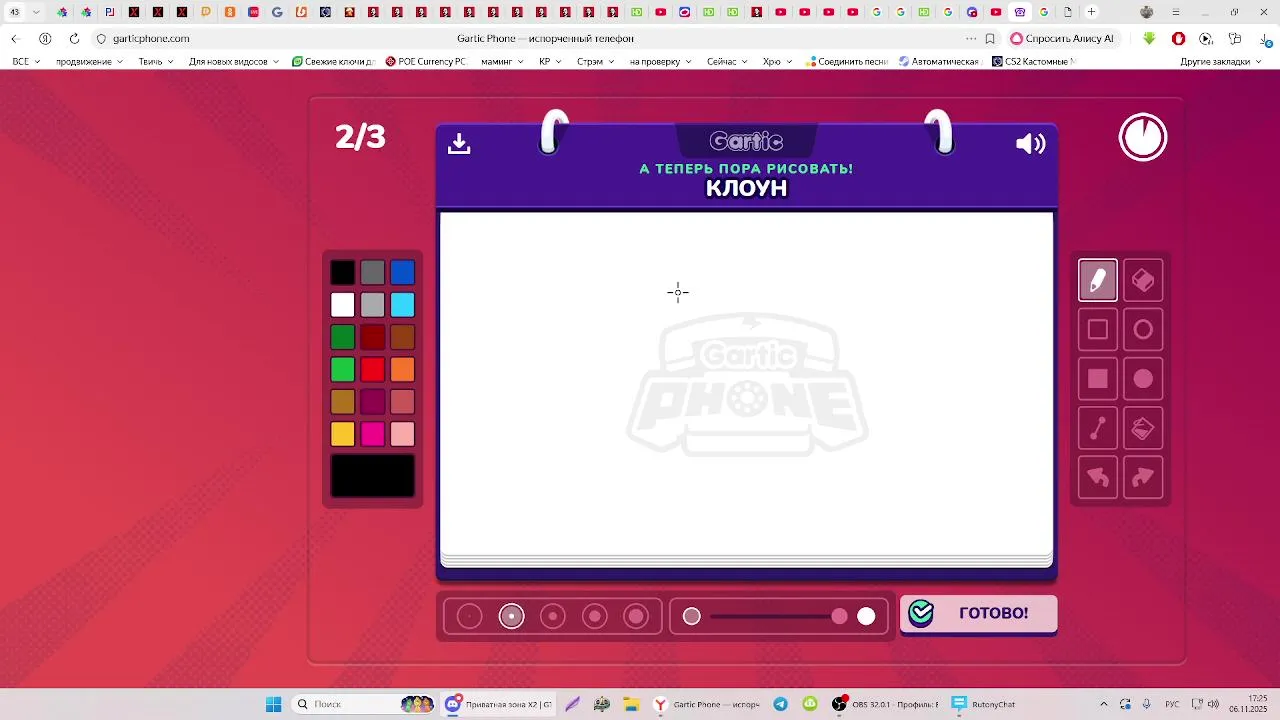
Task: Select the eraser tool
Action: coord(1143,281)
